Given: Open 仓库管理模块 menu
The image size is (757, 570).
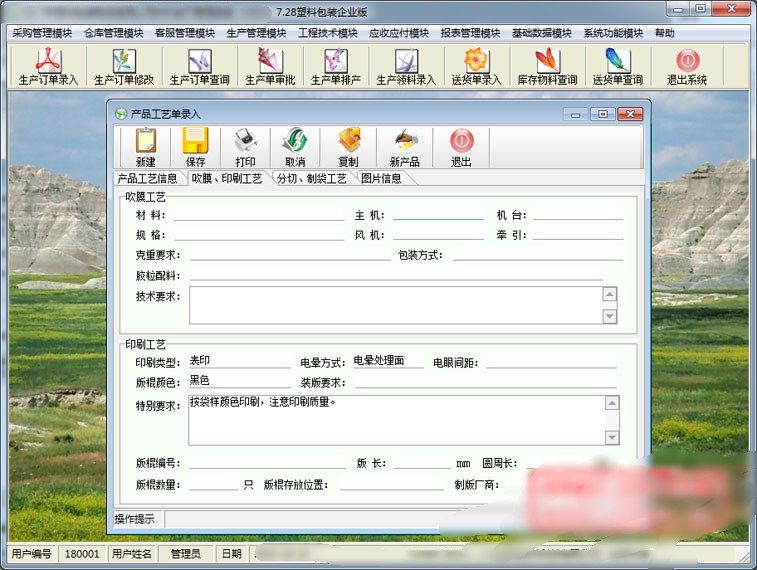Looking at the screenshot, I should [x=114, y=33].
